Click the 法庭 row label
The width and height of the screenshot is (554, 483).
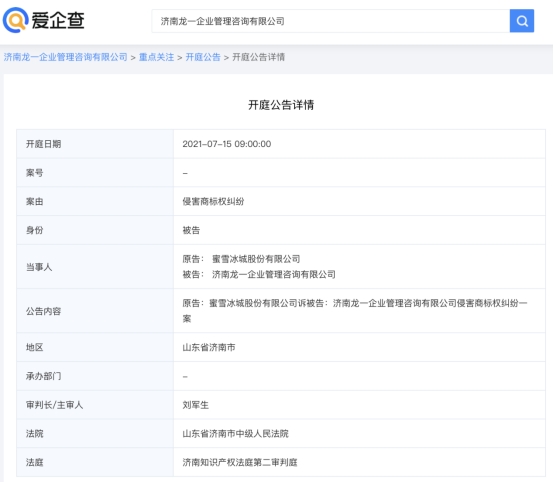point(35,463)
